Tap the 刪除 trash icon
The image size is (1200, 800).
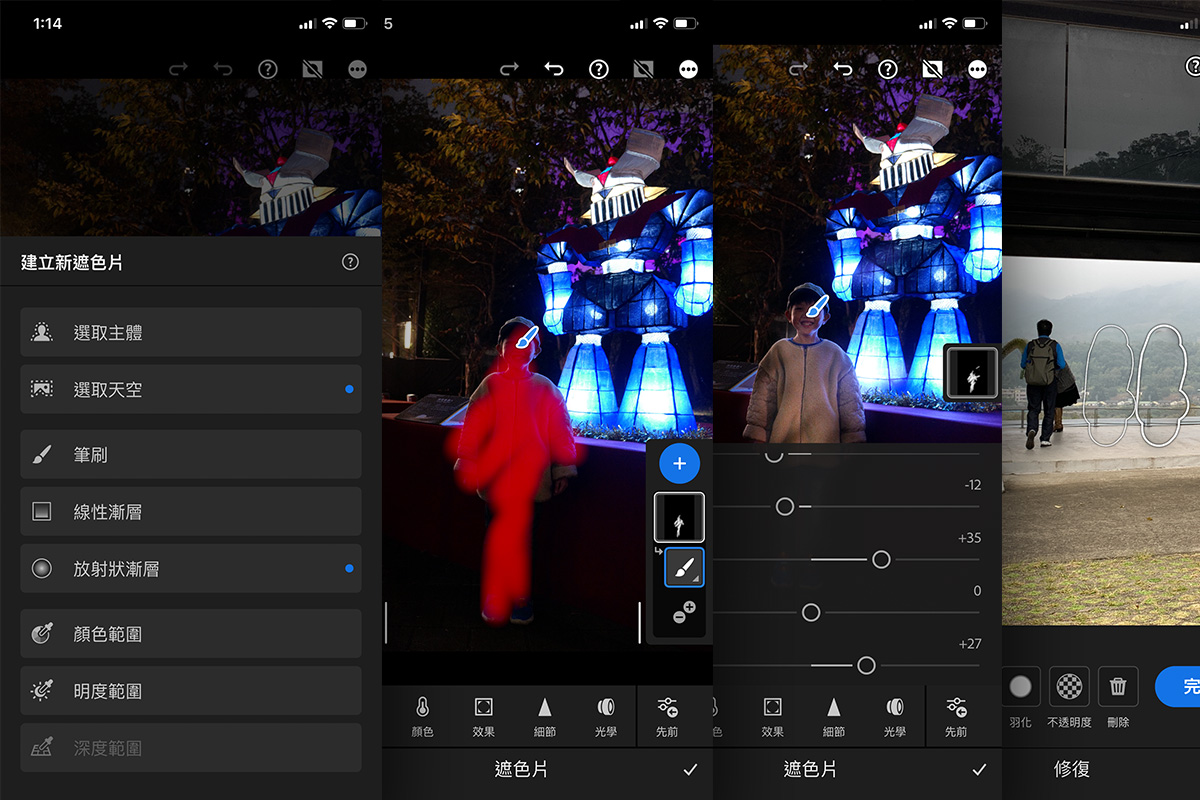[x=1118, y=695]
